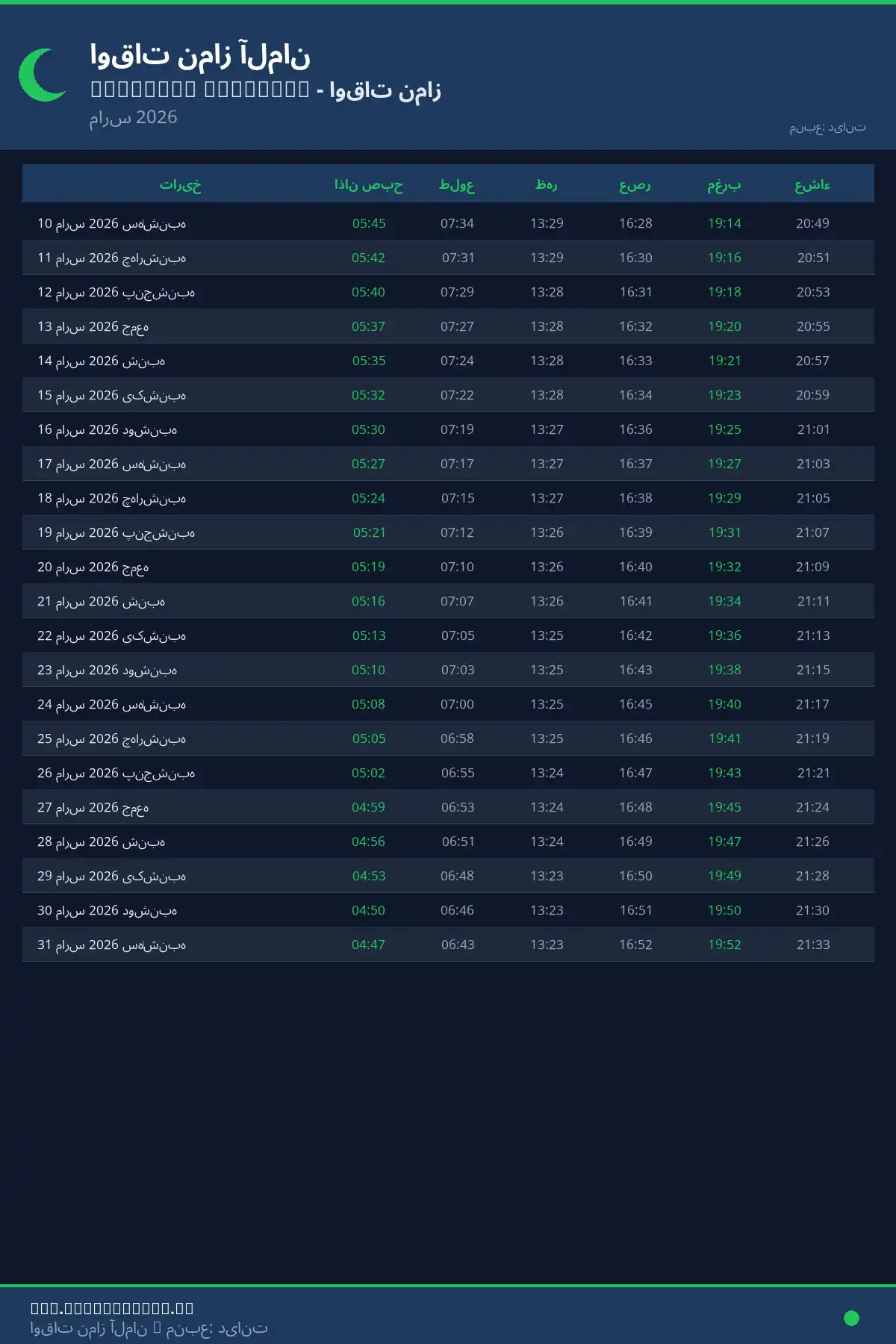Select the 15 March 2026 date cell
Viewport: 896px width, 1344px height.
(112, 395)
